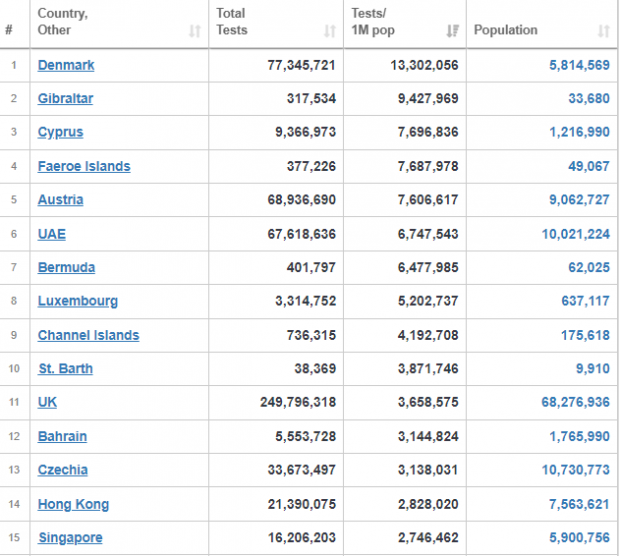
Task: Open Singapore country page
Action: click(x=70, y=538)
